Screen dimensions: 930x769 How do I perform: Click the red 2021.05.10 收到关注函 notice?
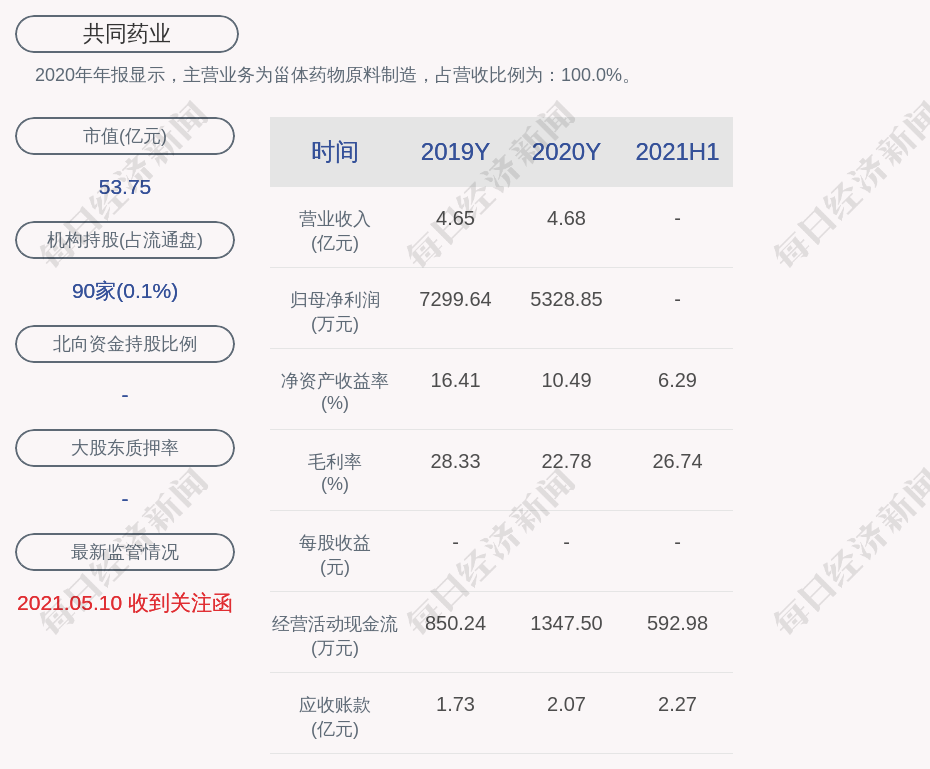(x=125, y=603)
